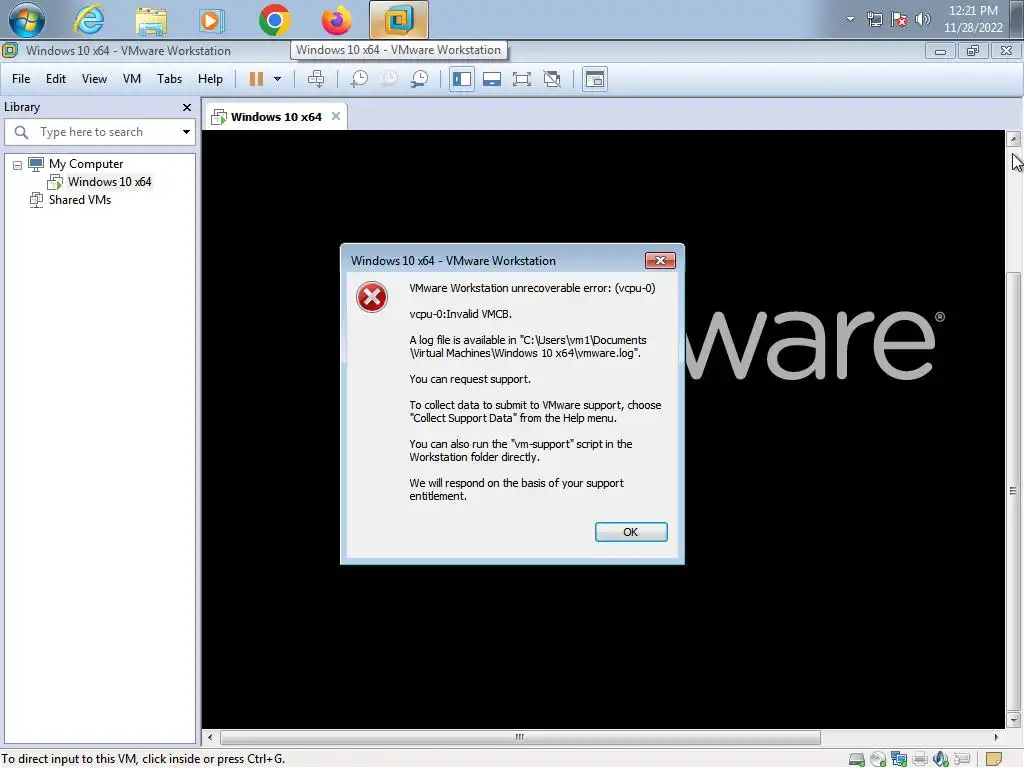Click the 'You can request support.' text
Image resolution: width=1024 pixels, height=768 pixels.
[x=470, y=379]
